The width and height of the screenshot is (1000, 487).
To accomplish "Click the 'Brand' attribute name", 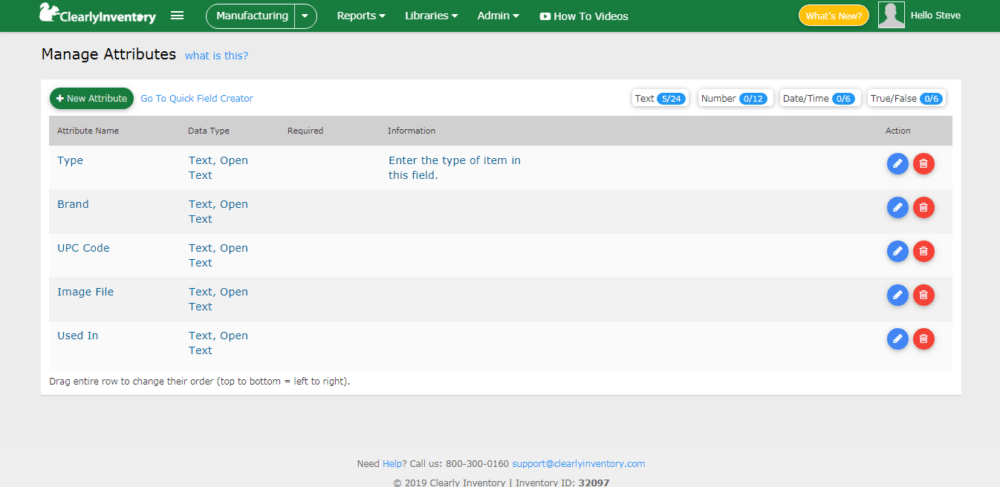I will point(73,205).
